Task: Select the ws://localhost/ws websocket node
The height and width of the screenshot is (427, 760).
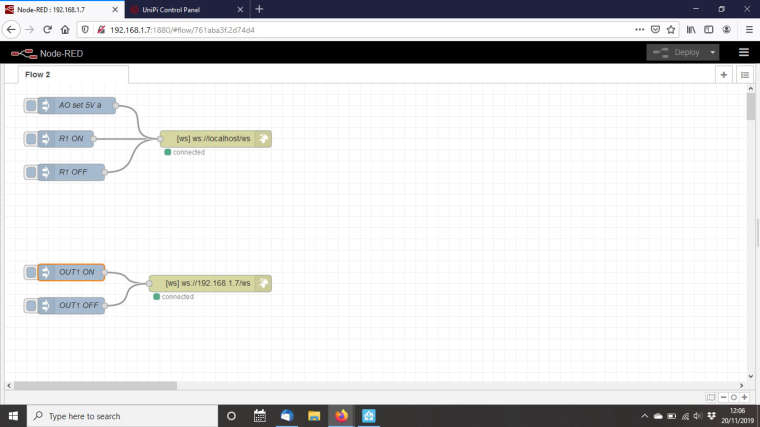Action: click(212, 139)
